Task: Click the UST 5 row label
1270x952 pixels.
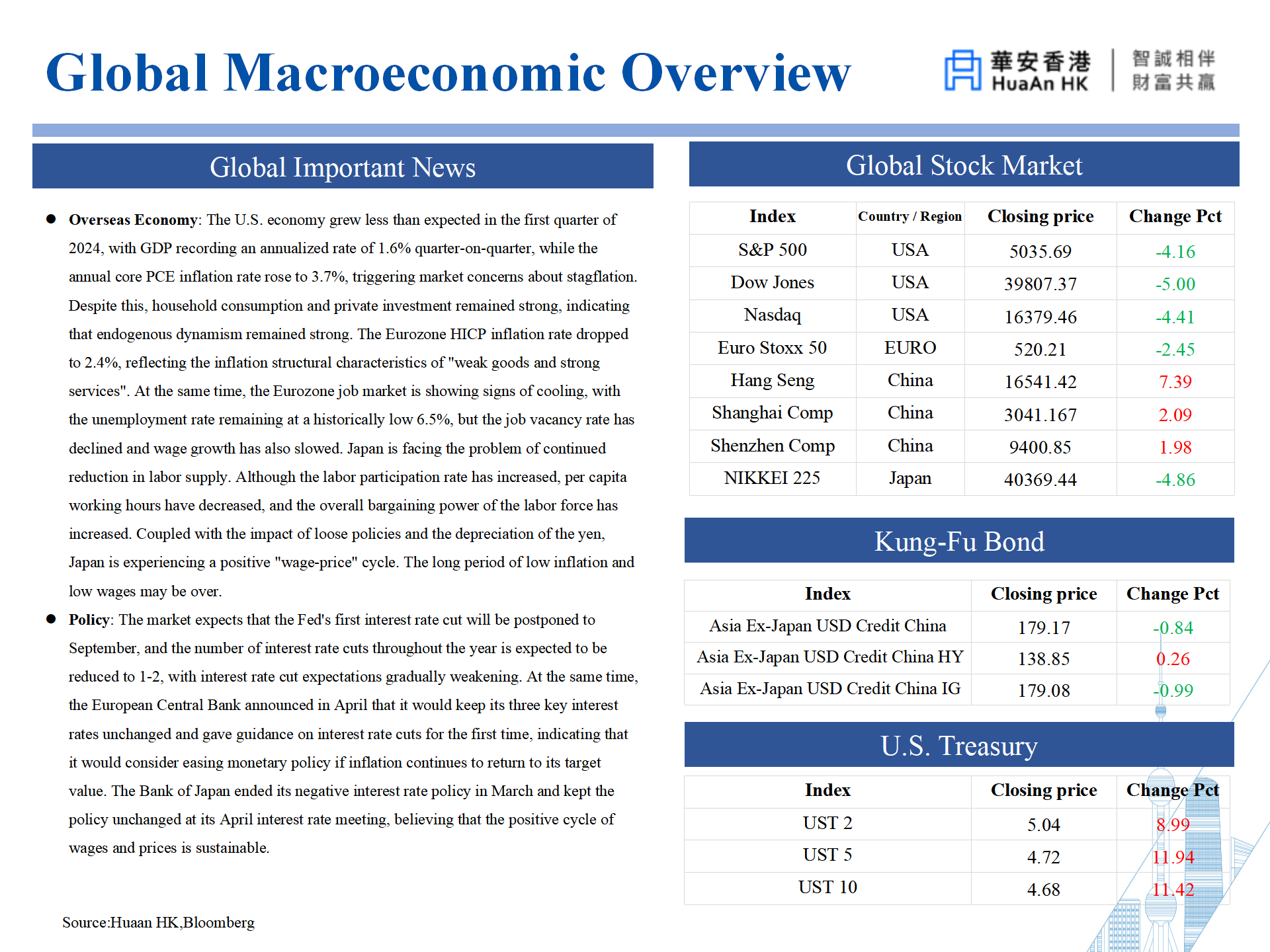Action: (827, 855)
